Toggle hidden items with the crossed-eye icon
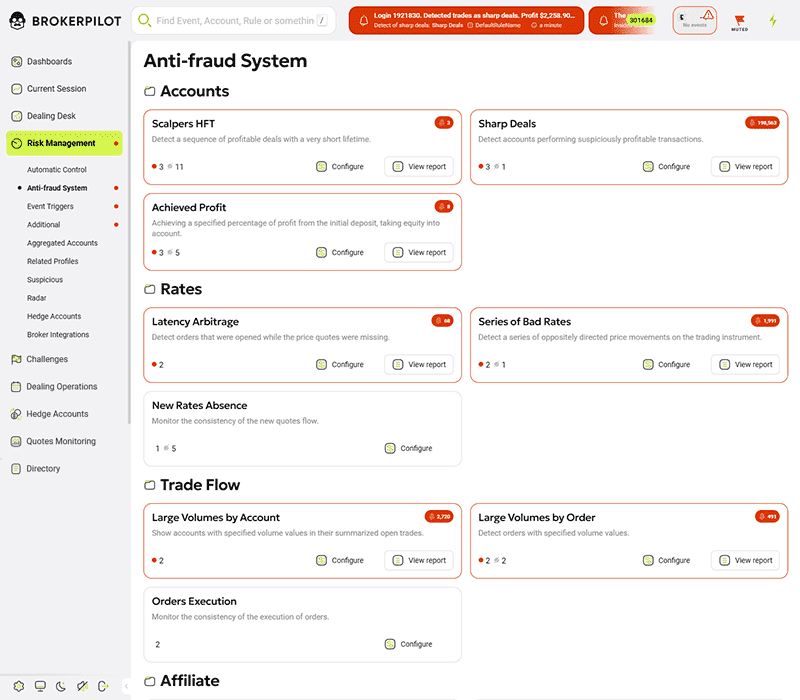The height and width of the screenshot is (700, 800). [83, 687]
